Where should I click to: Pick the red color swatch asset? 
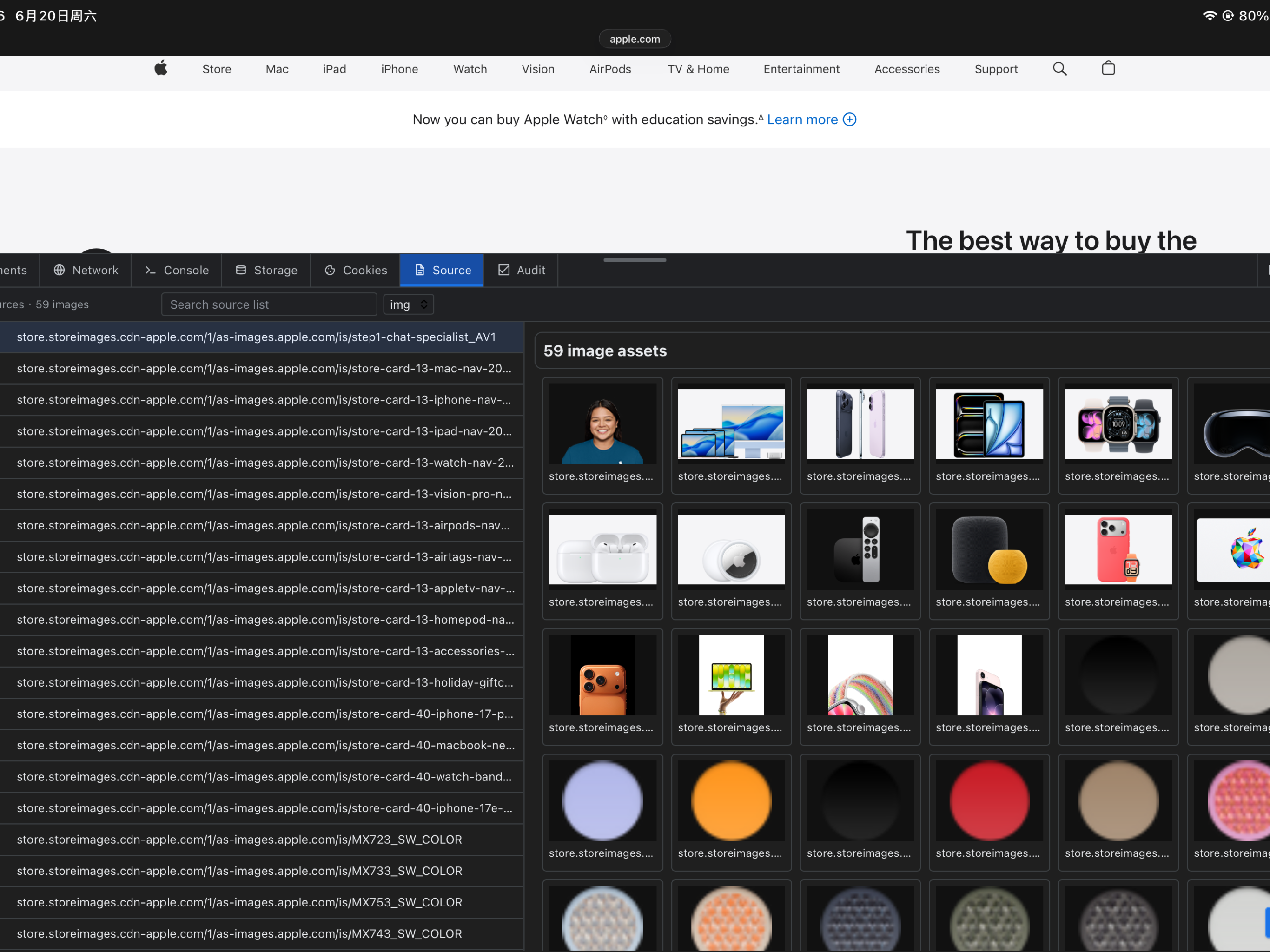coord(989,812)
